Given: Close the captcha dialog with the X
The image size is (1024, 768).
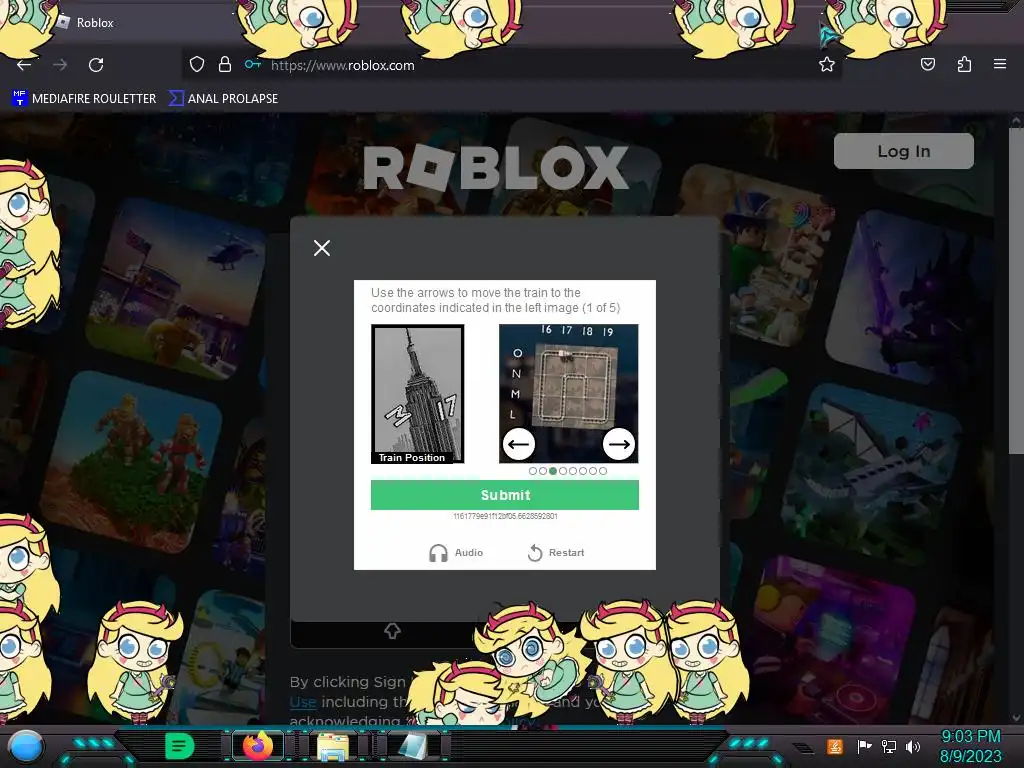Looking at the screenshot, I should coord(322,248).
